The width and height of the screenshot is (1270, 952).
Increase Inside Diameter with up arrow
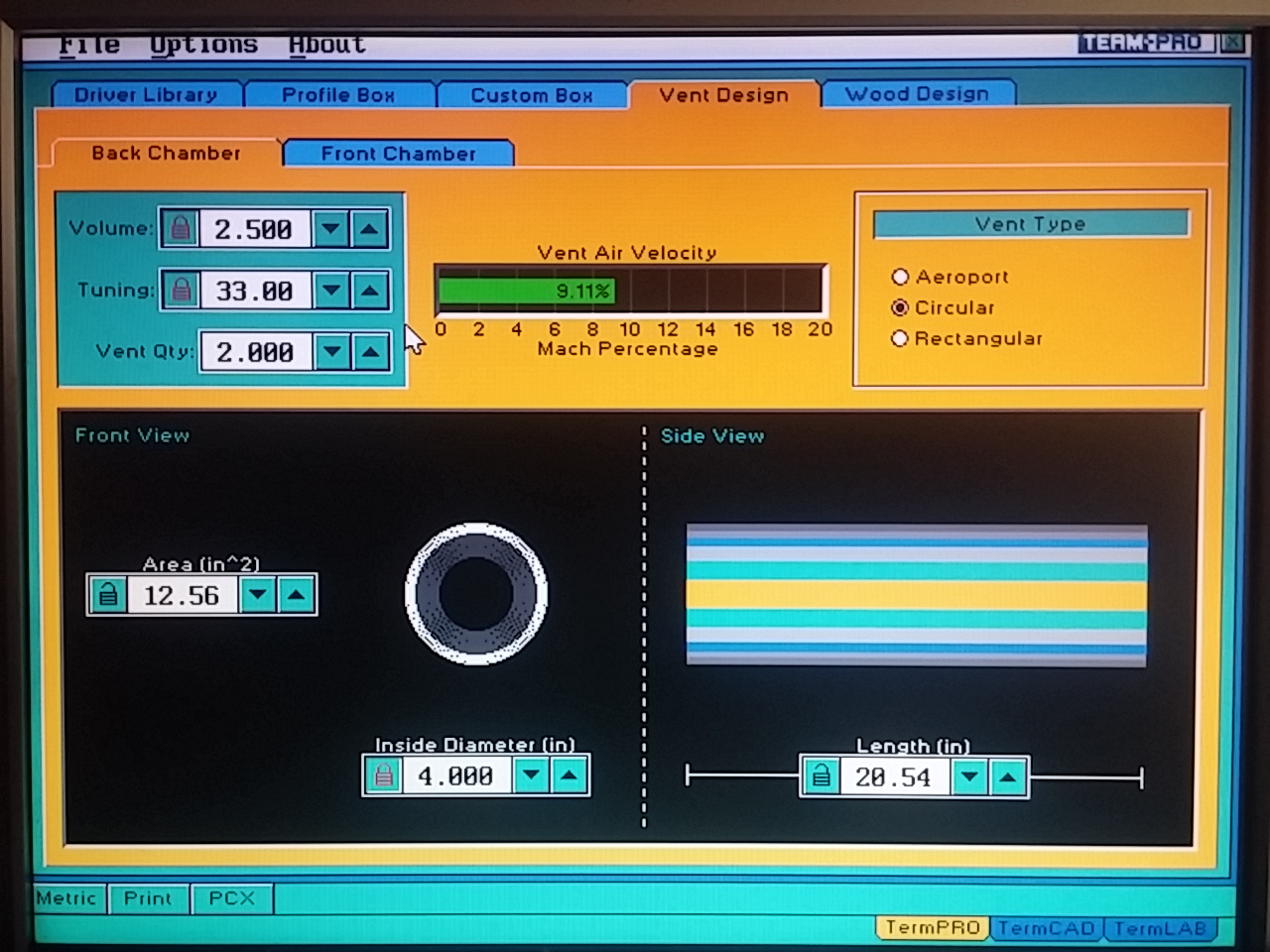[570, 775]
